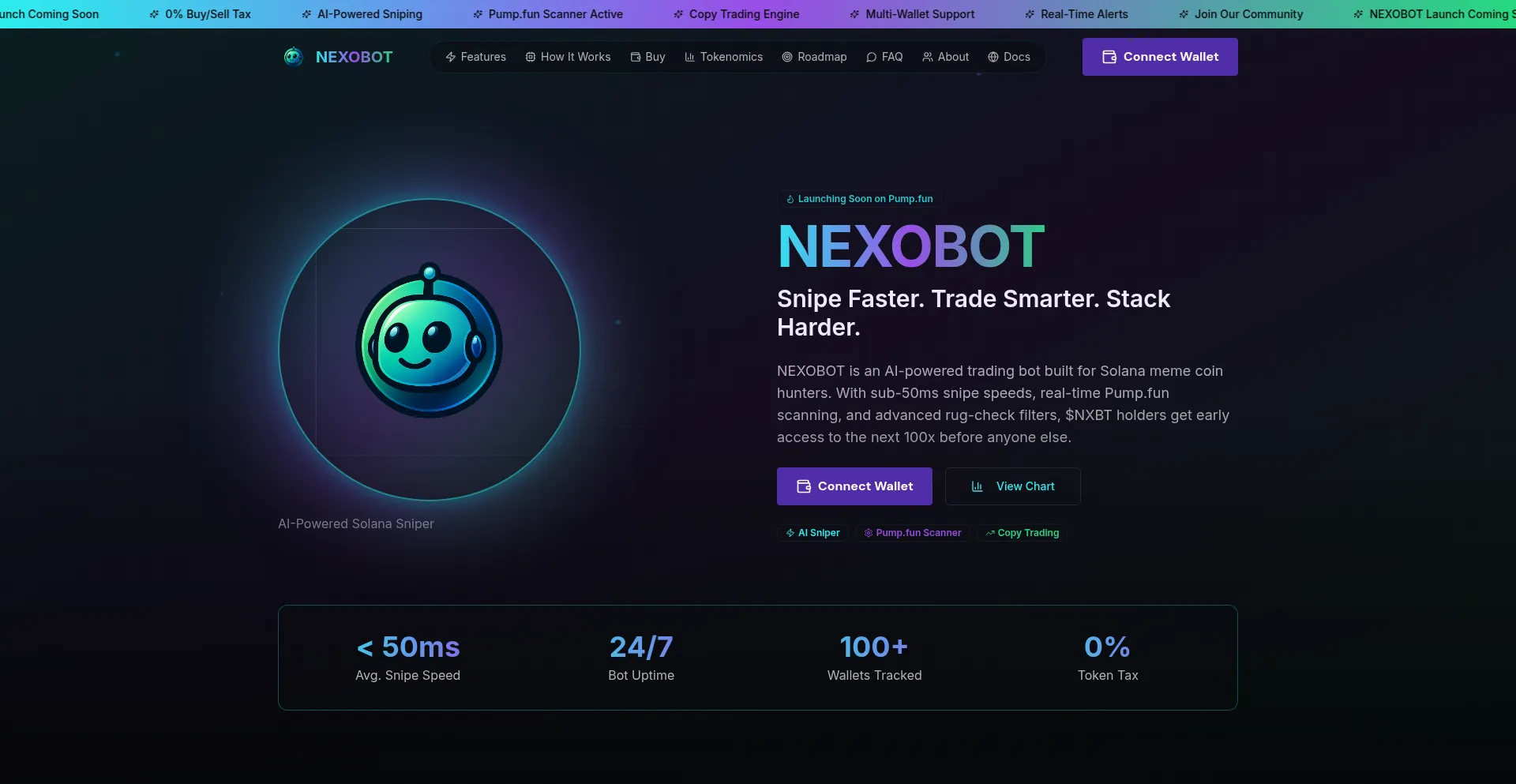1516x784 pixels.
Task: Select the AI Sniper tag
Action: 812,533
